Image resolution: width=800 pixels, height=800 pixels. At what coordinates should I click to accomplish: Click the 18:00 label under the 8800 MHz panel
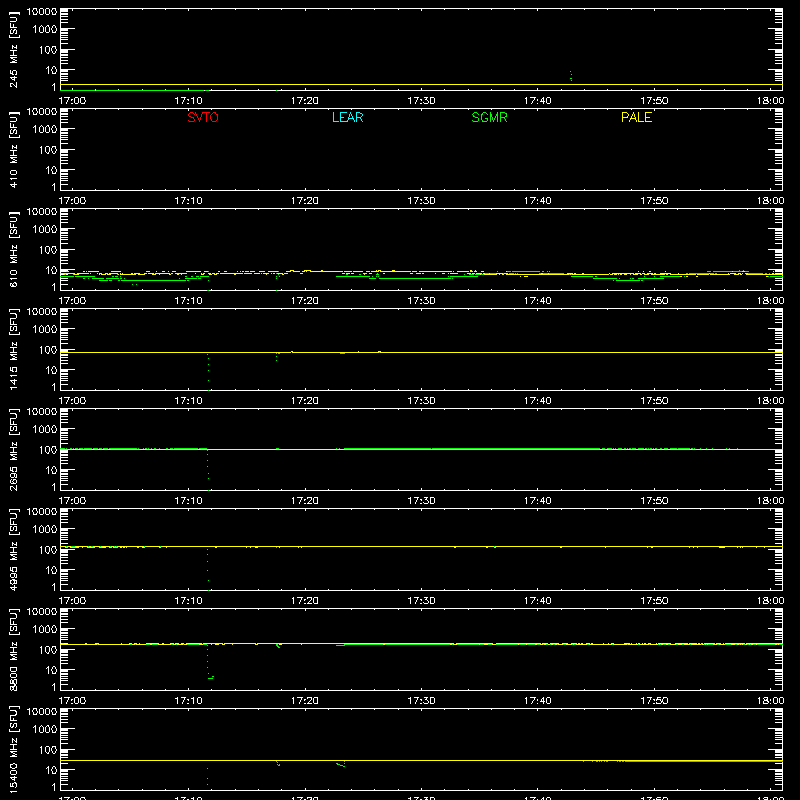click(x=770, y=701)
